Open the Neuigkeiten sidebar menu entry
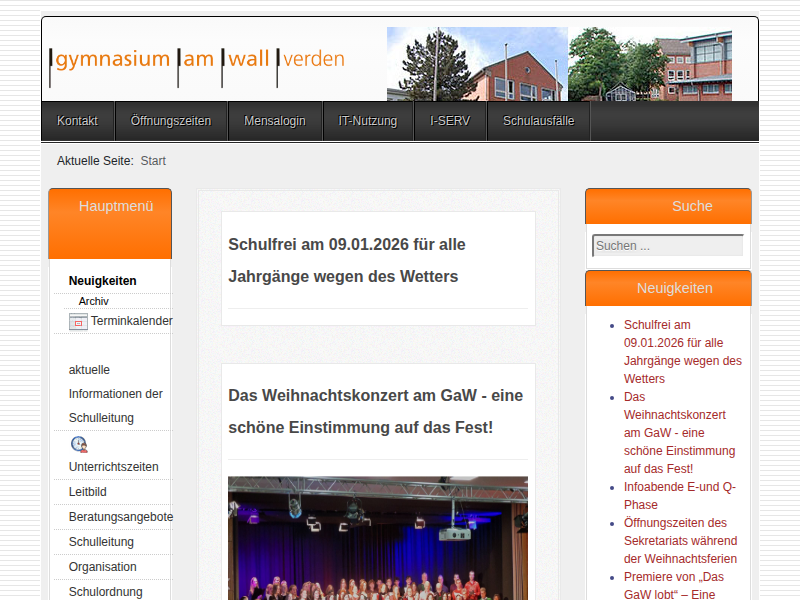800x600 pixels. [x=103, y=281]
